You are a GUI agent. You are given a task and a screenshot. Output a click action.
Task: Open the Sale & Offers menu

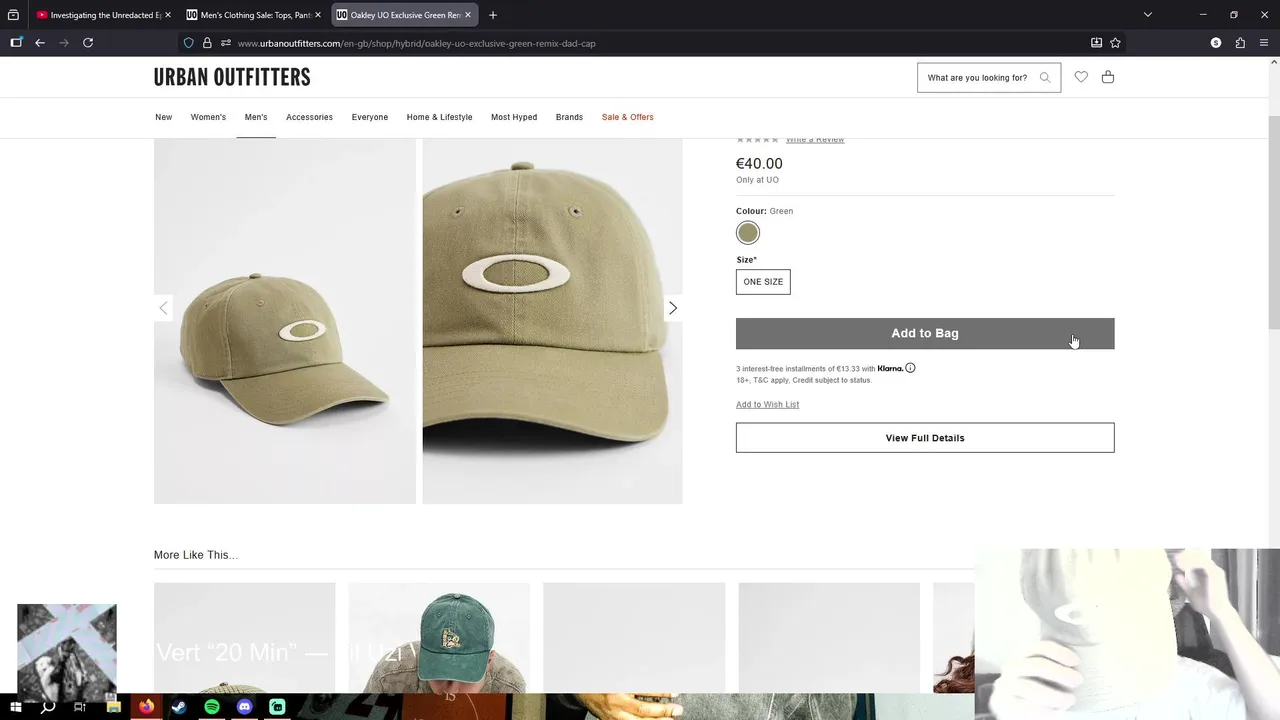click(628, 117)
